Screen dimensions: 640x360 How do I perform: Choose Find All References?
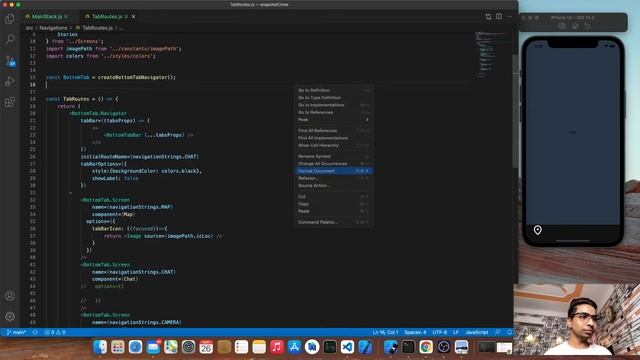[x=333, y=131]
